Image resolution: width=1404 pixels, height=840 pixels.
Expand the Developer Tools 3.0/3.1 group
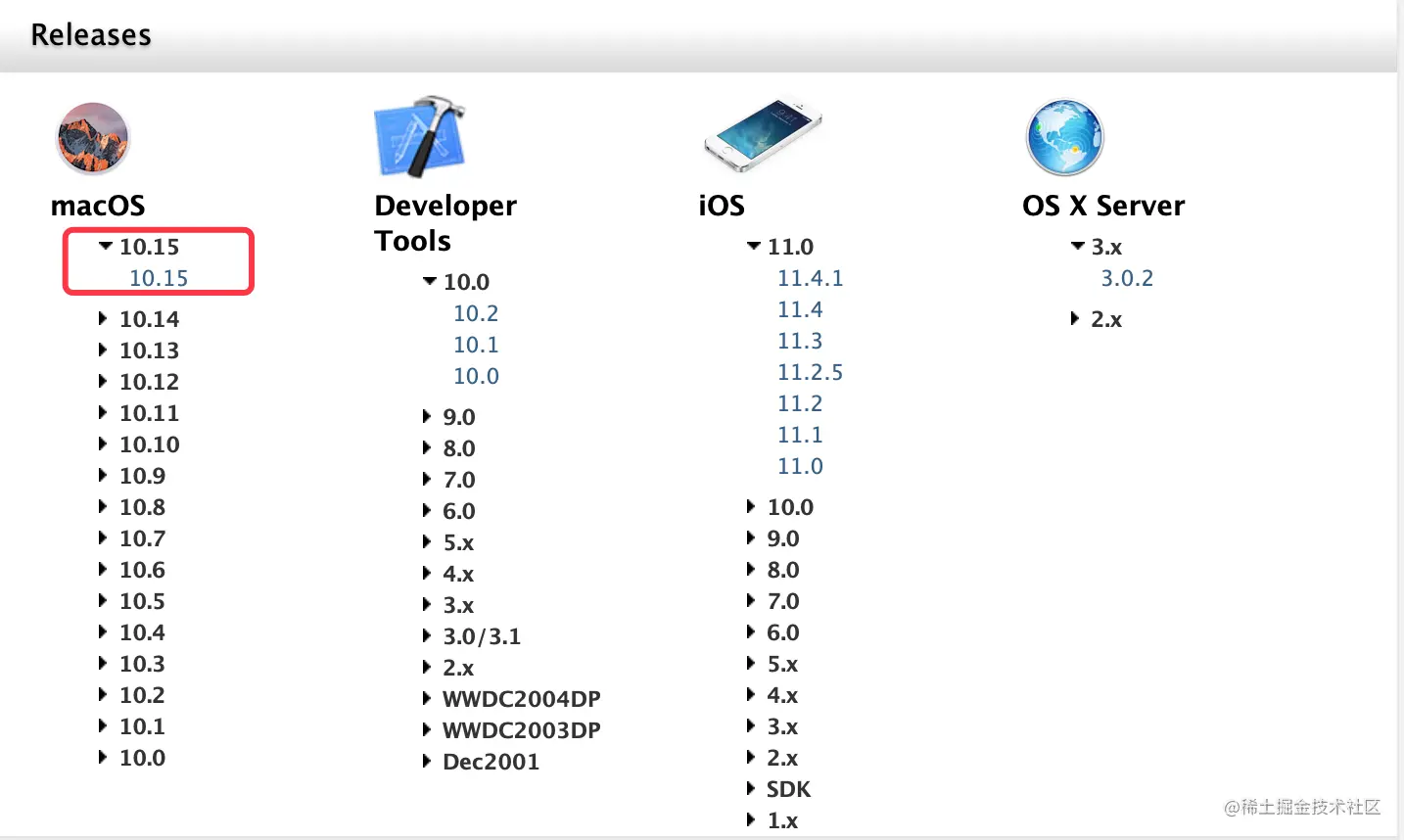(427, 635)
